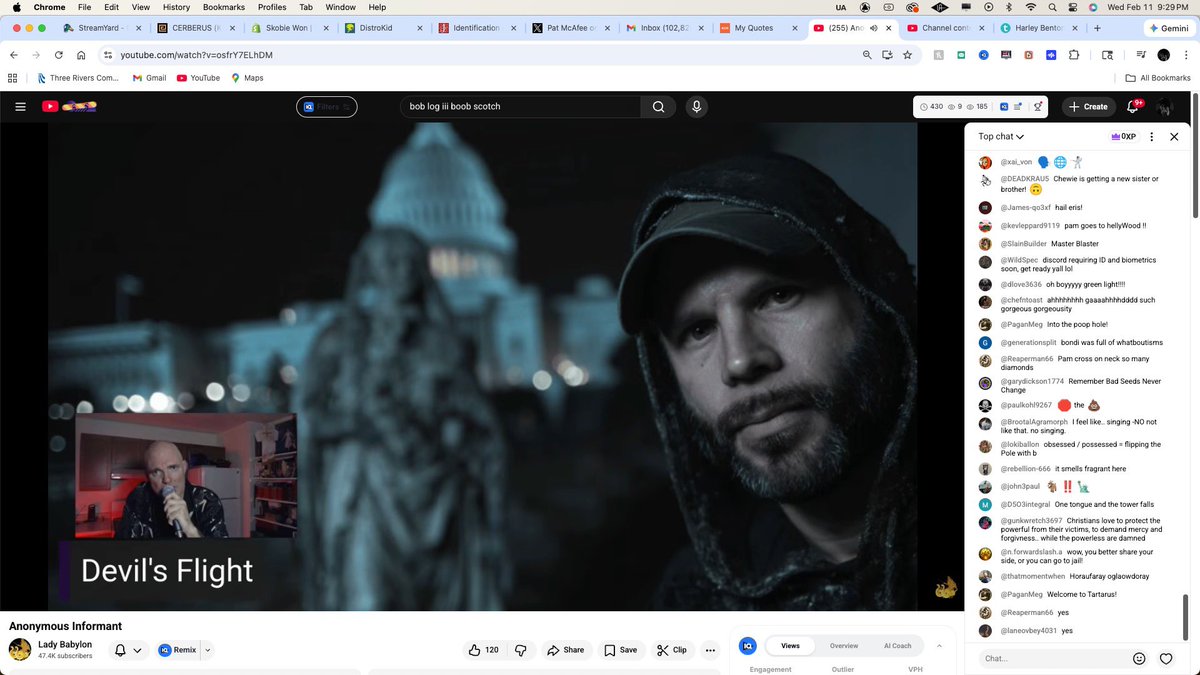Screen dimensions: 1200x675
Task: Open emoji picker in chat box
Action: click(1139, 658)
